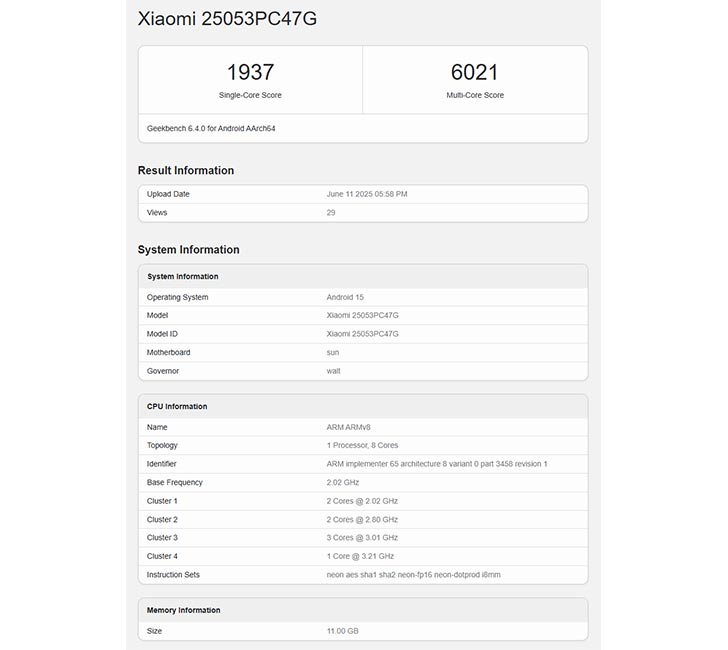Viewport: 728px width, 650px height.
Task: Select 2 Cores @ 2.80 GHz value
Action: point(362,520)
